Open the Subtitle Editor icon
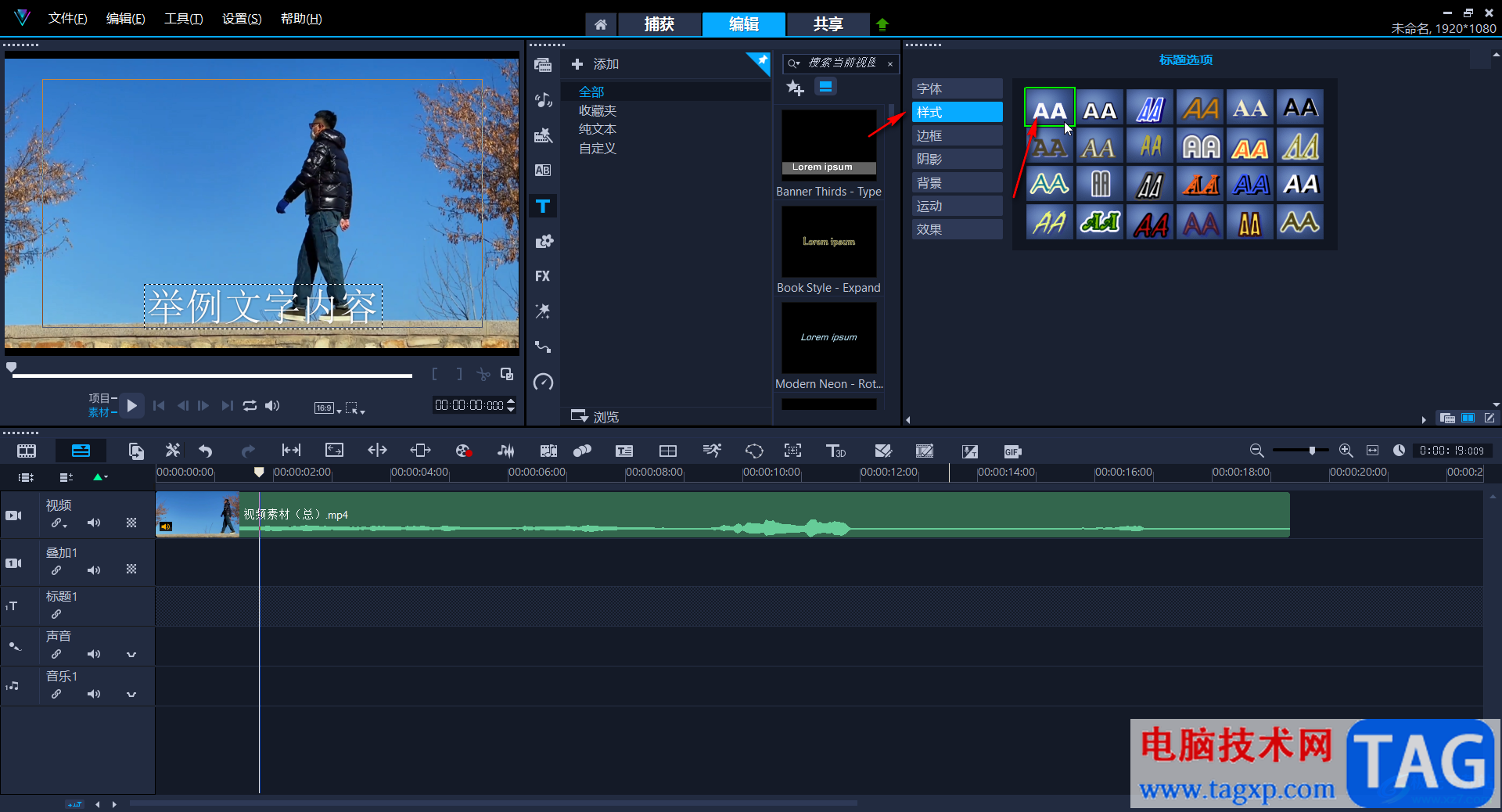 (624, 451)
